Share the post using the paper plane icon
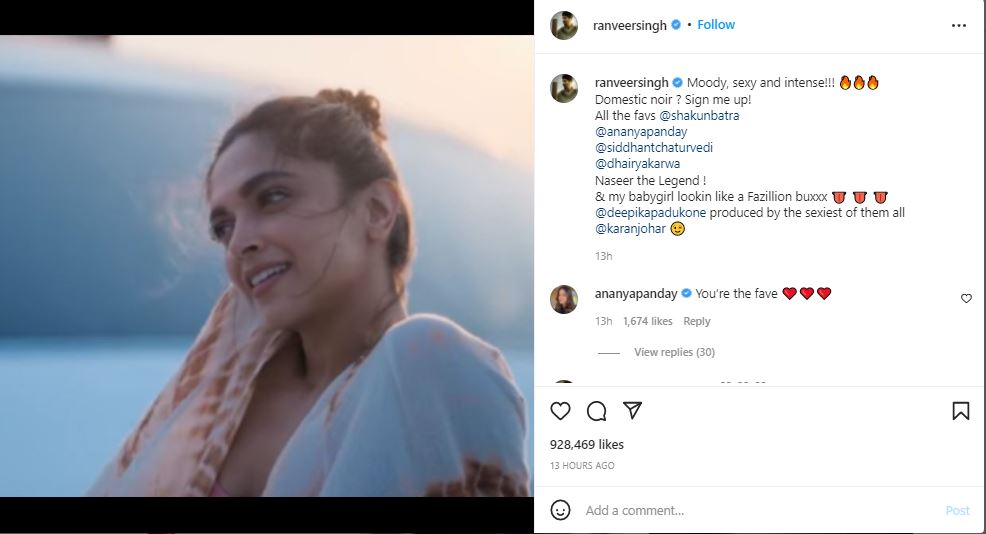This screenshot has width=986, height=534. (632, 411)
